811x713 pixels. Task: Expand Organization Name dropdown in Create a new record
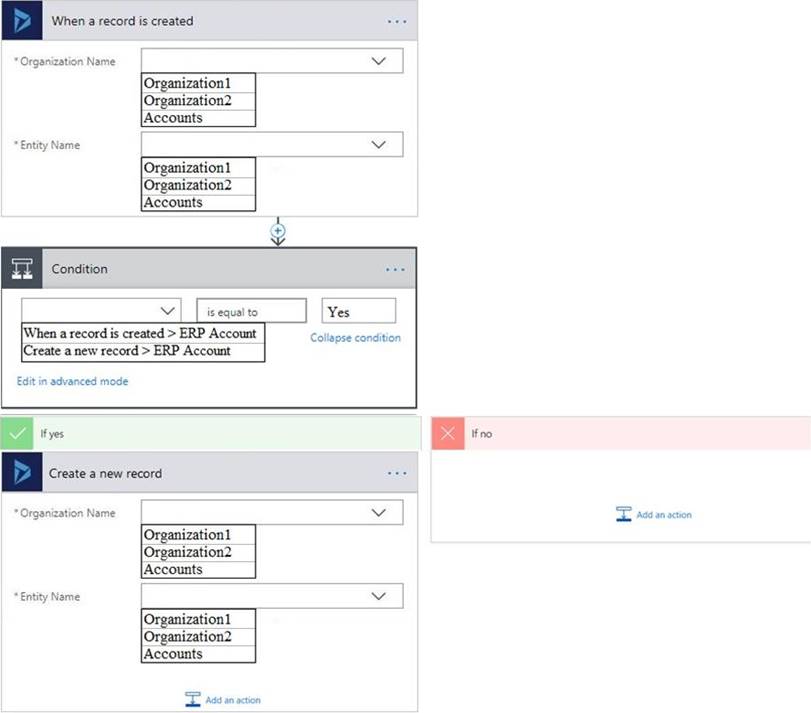[x=378, y=513]
